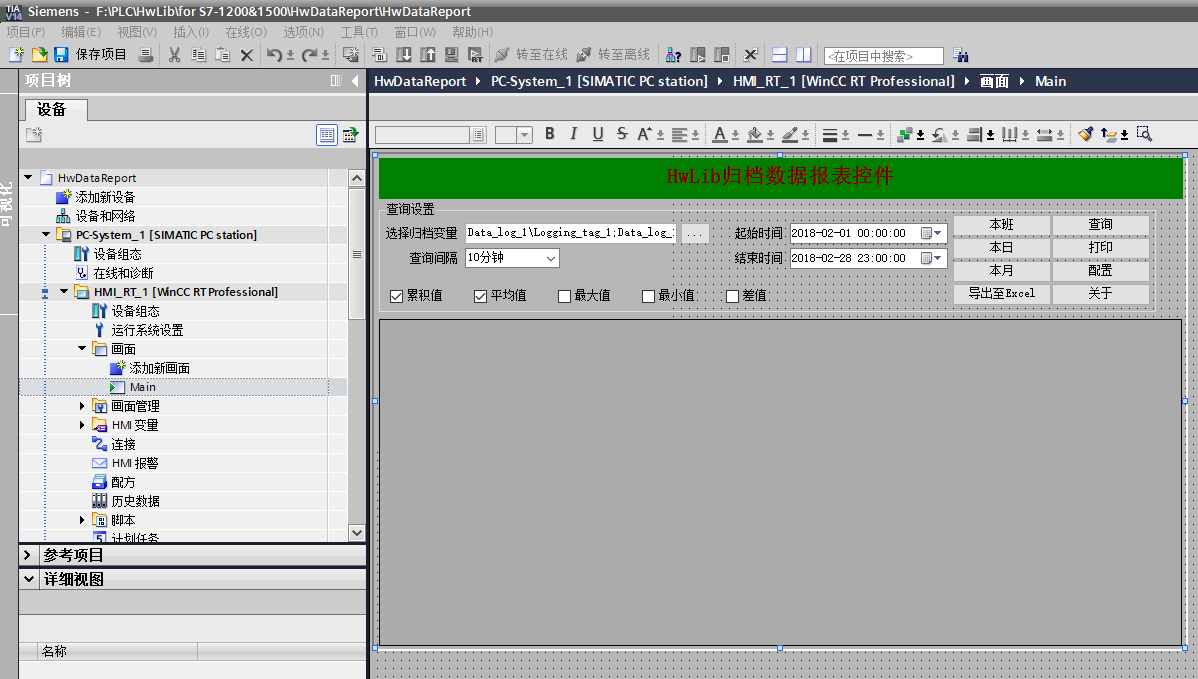This screenshot has width=1198, height=679.
Task: Click the Undo arrow icon
Action: click(x=274, y=55)
